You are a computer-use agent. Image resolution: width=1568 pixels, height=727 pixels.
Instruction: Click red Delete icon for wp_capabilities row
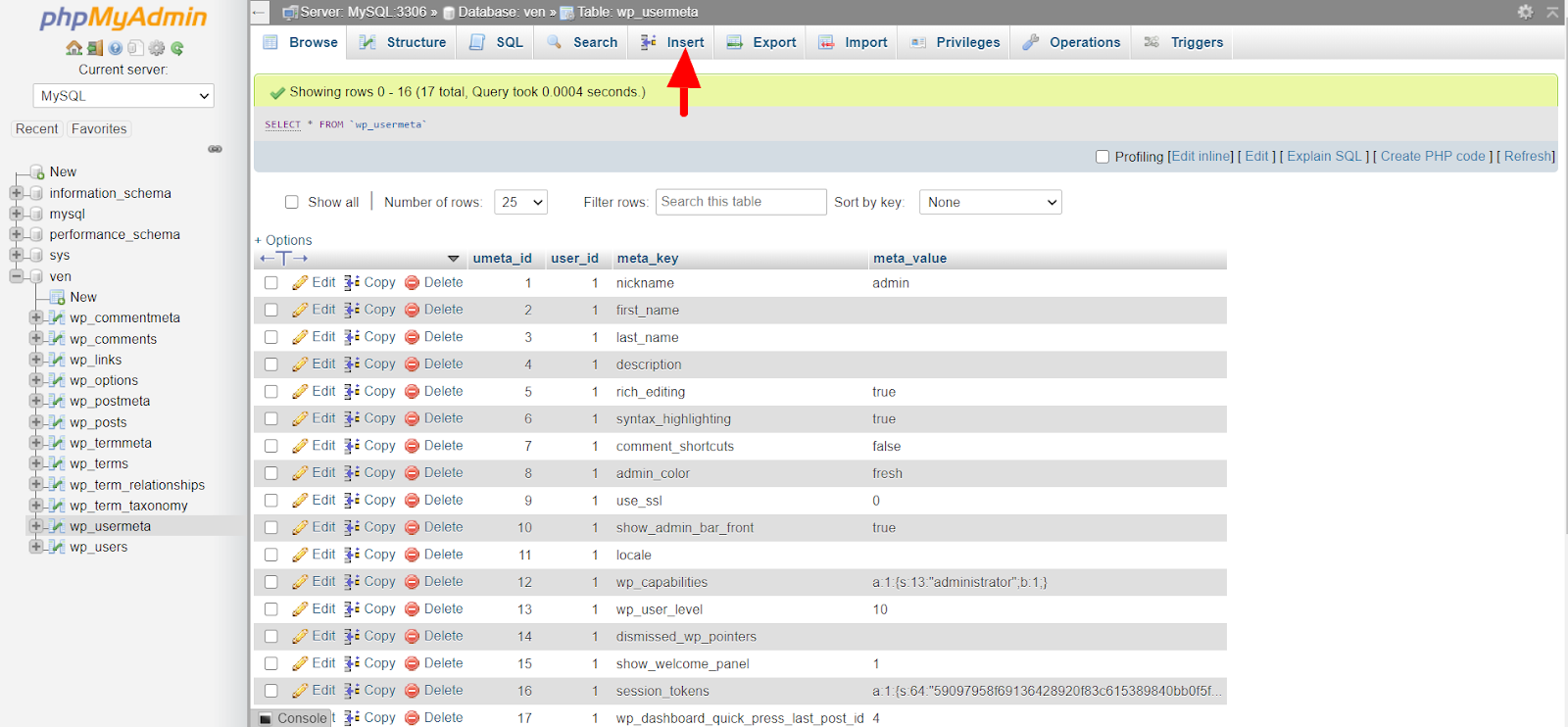pos(413,582)
